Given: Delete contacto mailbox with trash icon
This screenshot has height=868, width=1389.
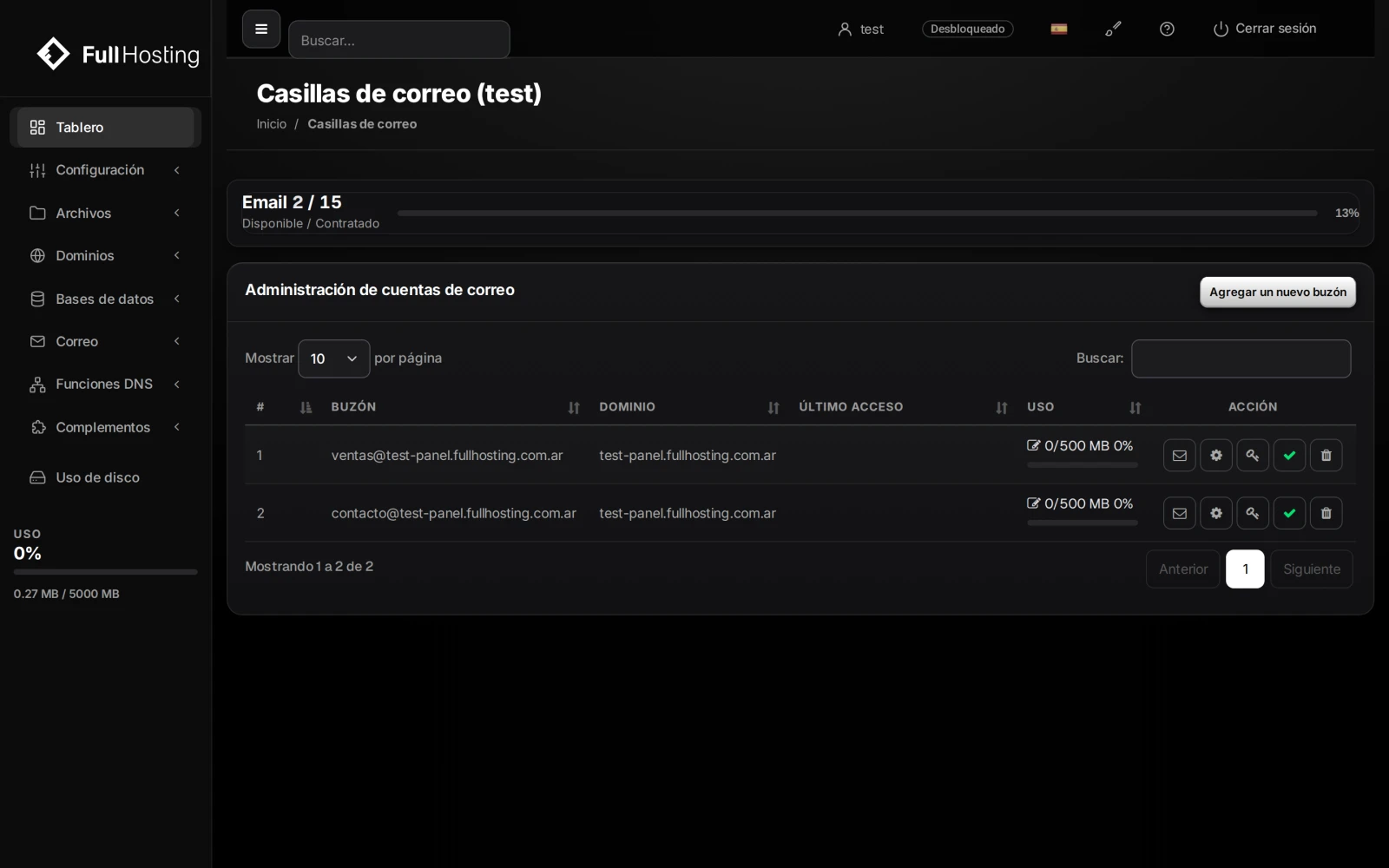Looking at the screenshot, I should click(x=1326, y=513).
